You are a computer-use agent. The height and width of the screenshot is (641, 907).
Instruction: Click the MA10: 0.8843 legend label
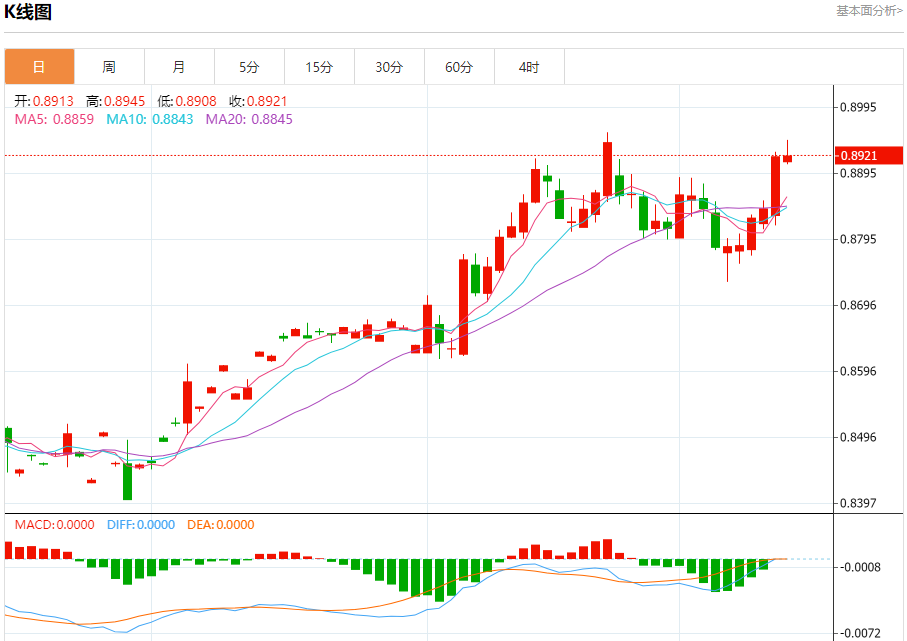click(150, 120)
